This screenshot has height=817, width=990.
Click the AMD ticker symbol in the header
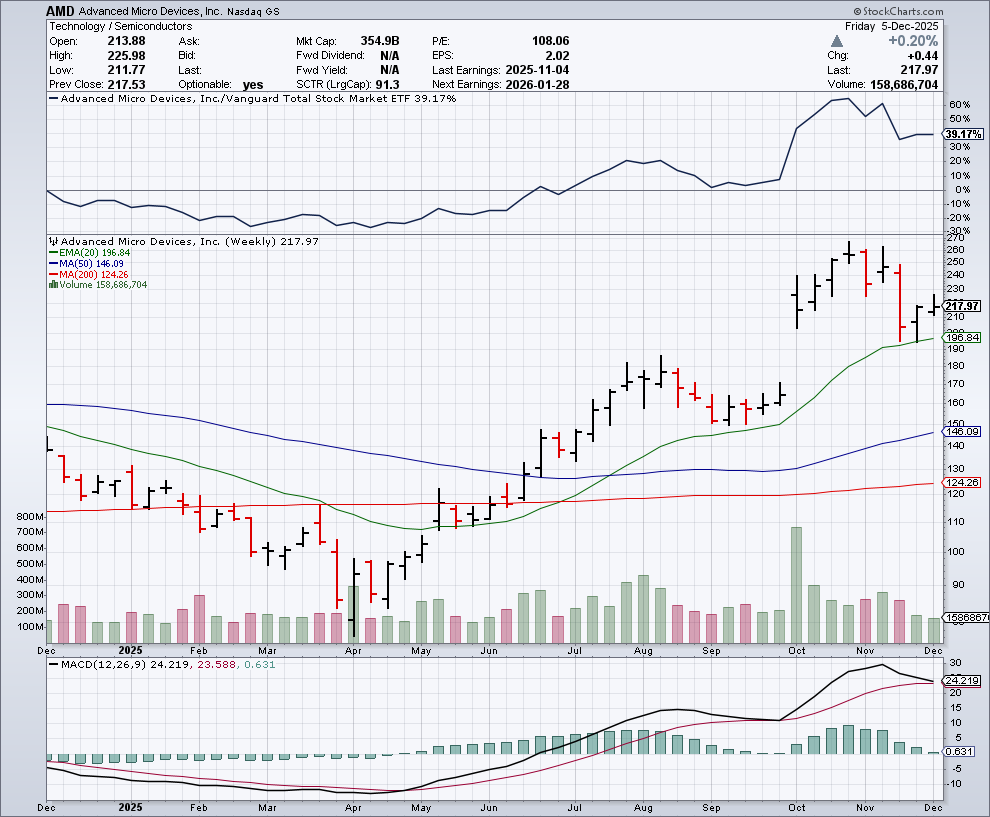coord(59,10)
